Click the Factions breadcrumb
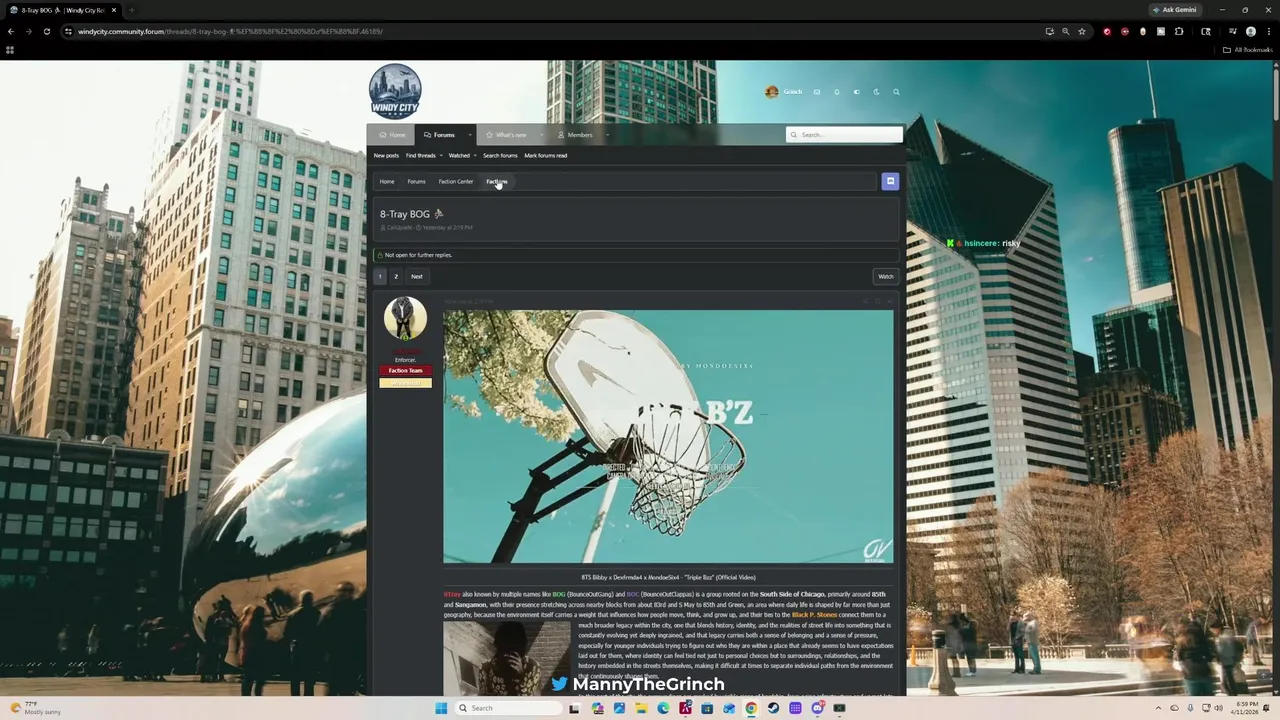 tap(497, 181)
